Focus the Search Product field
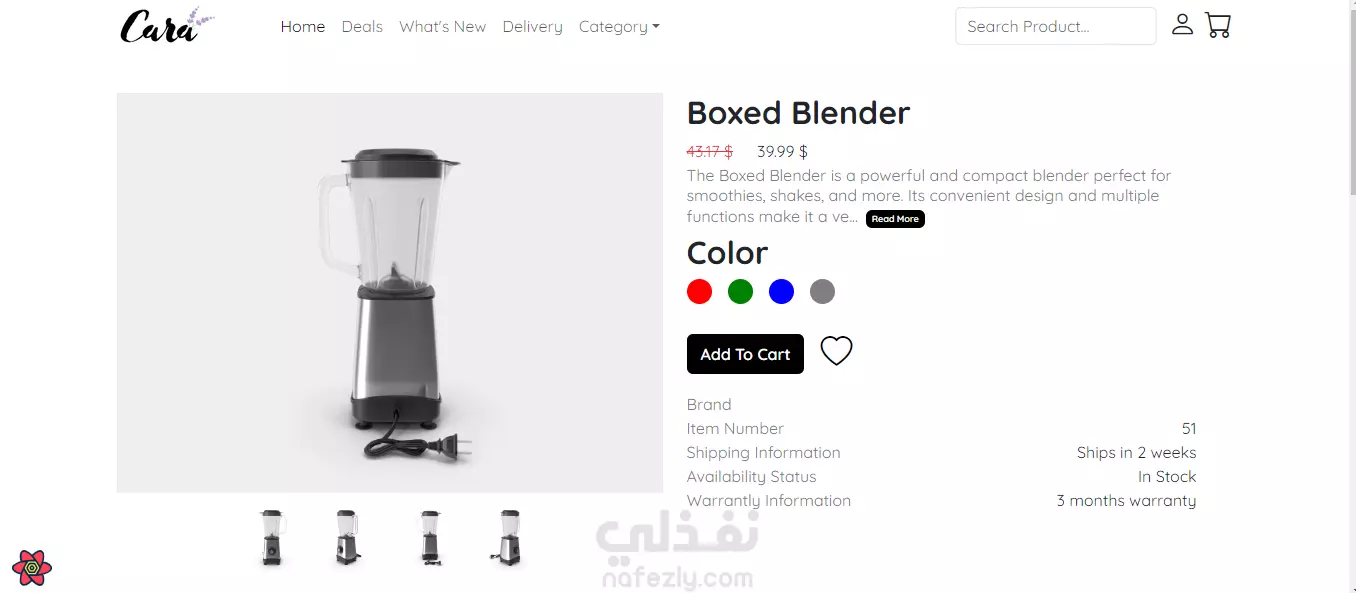Viewport: 1356px width, 593px height. coord(1055,26)
